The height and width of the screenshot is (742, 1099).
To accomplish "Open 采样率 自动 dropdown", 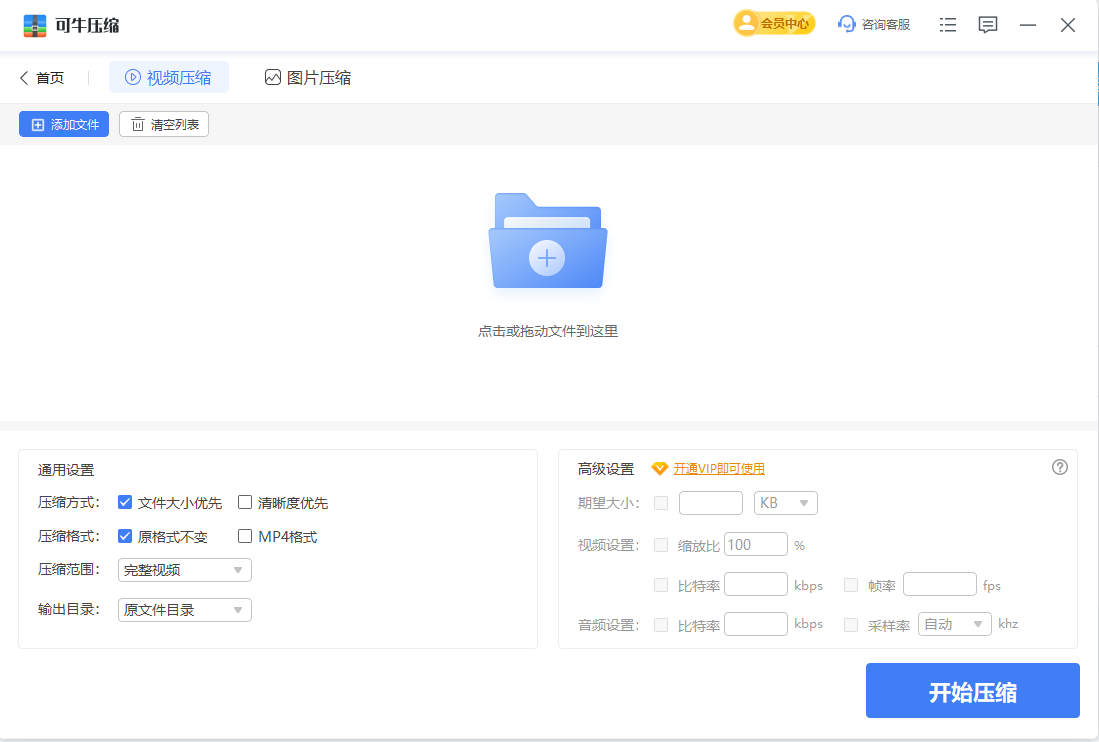I will click(x=955, y=624).
